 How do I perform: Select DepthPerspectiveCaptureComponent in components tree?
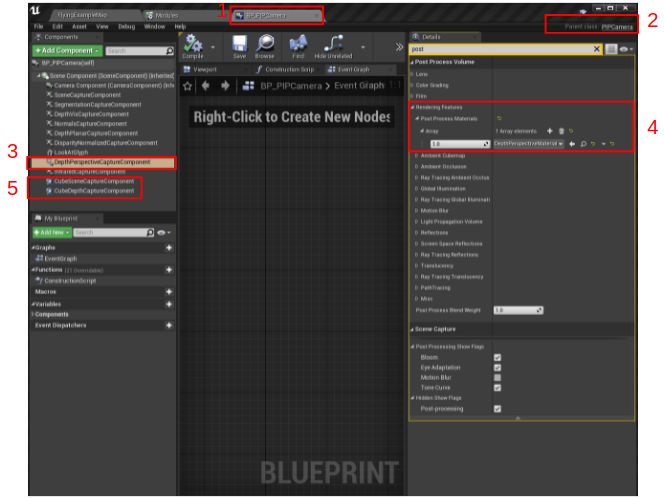[102, 162]
